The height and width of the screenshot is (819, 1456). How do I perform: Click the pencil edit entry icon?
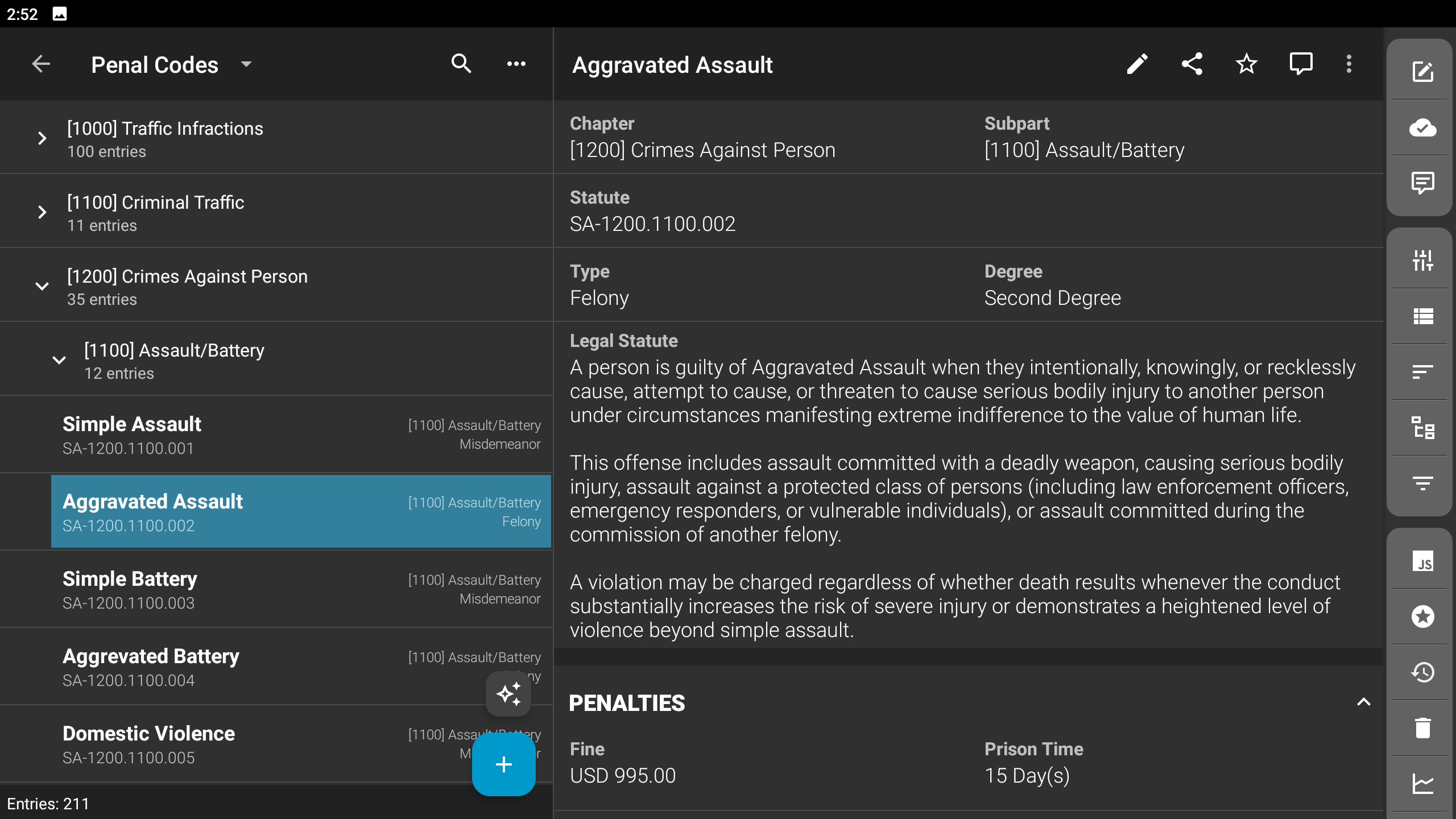coord(1137,64)
